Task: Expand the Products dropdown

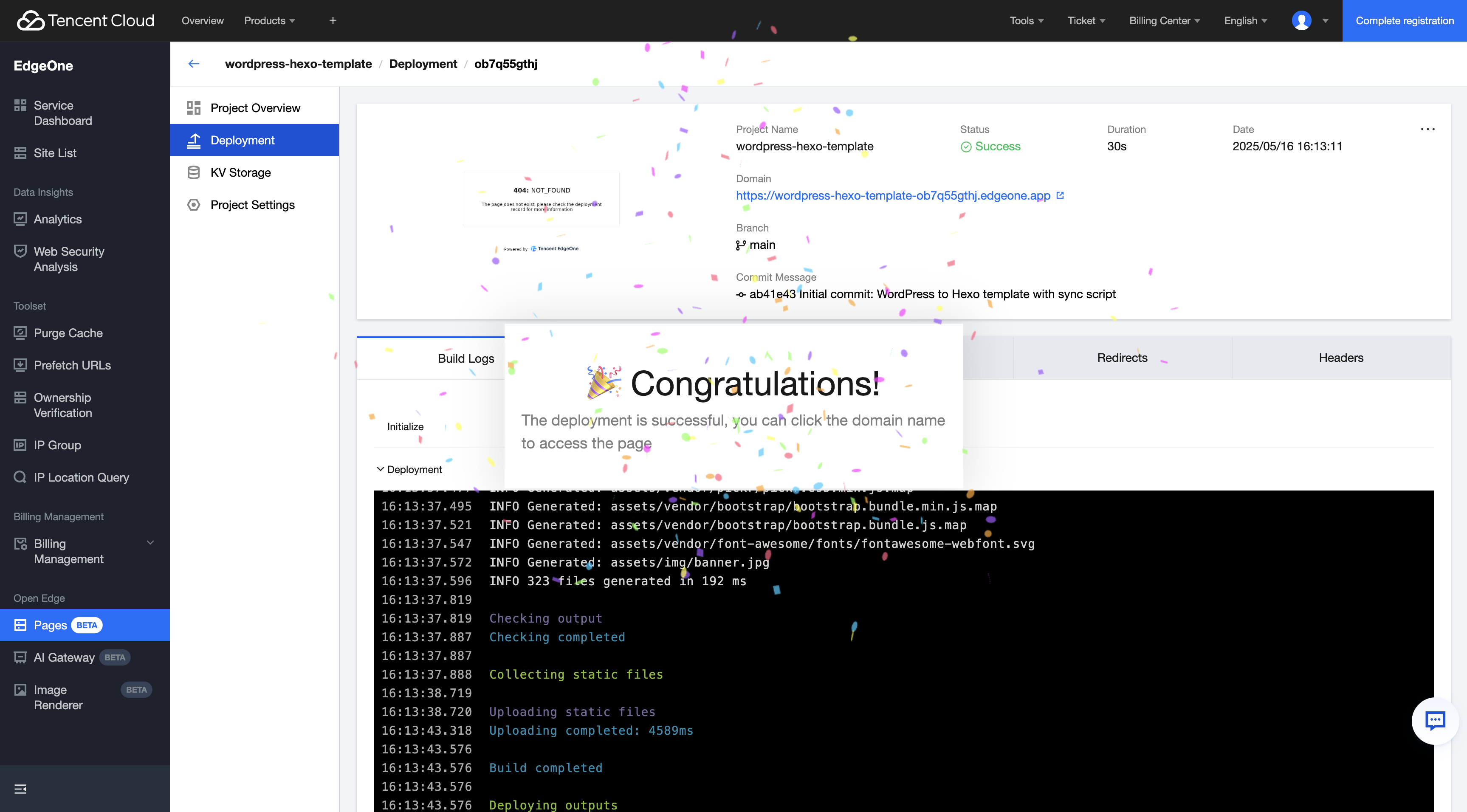Action: [x=269, y=20]
